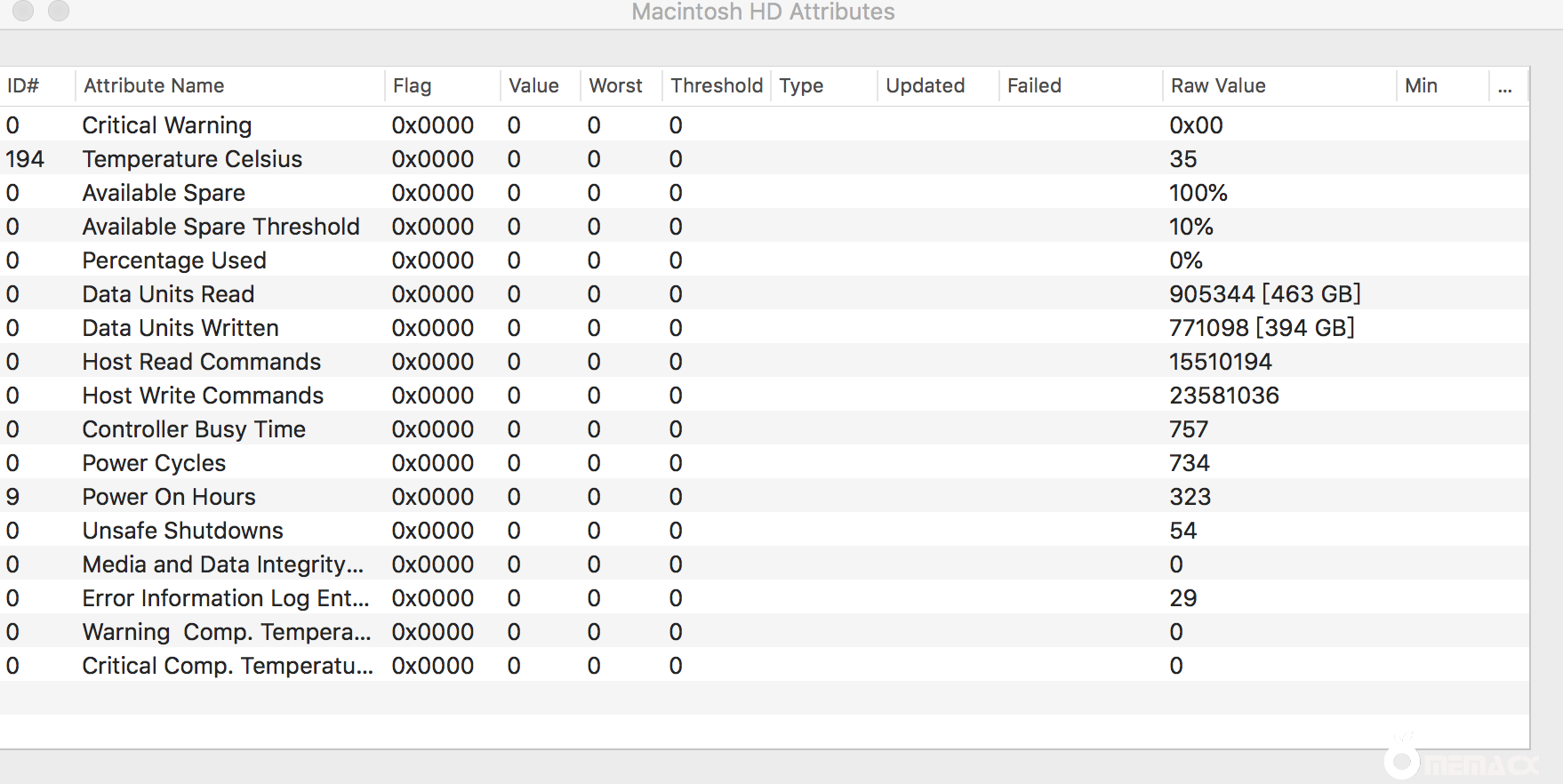The image size is (1563, 784).
Task: Select the Host Read Commands row
Action: [x=765, y=362]
